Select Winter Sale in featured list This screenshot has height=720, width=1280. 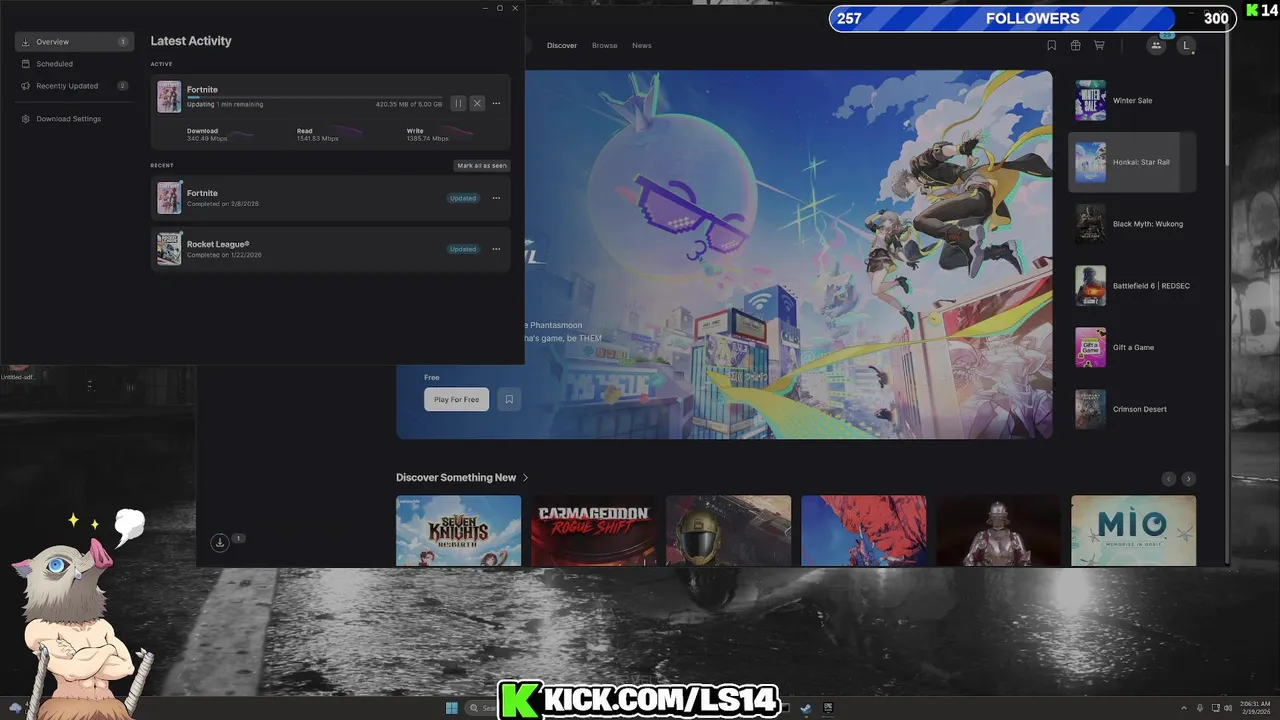(x=1132, y=100)
